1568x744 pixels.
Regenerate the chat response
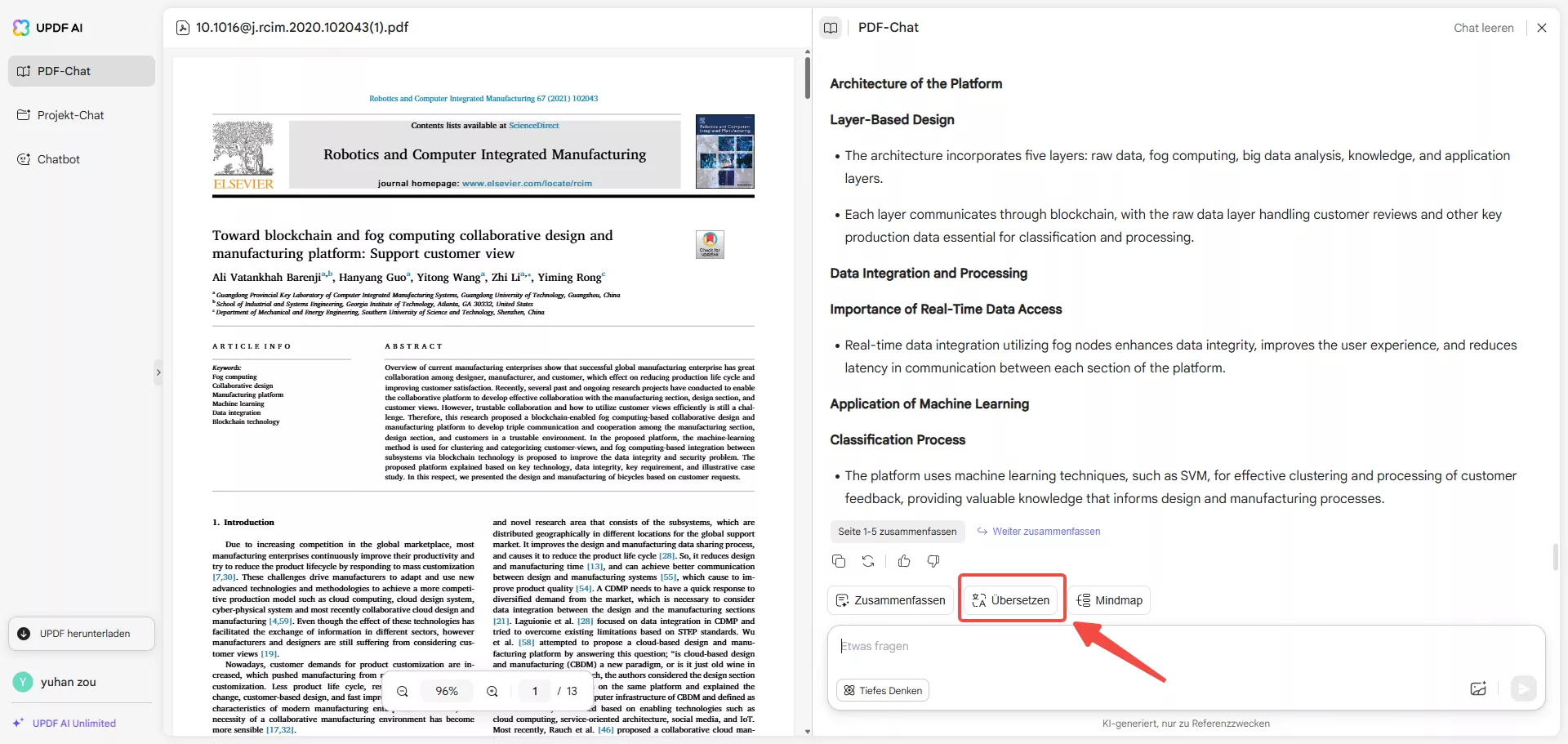(x=868, y=561)
